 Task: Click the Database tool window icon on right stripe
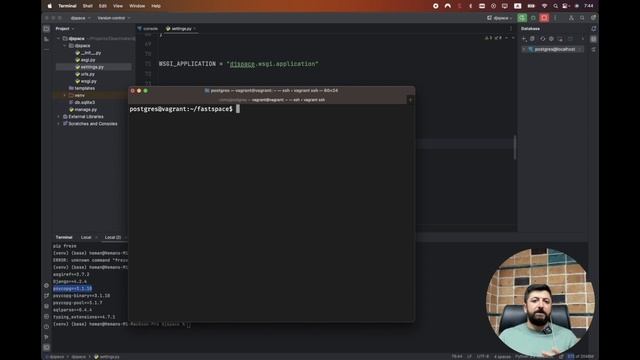593,39
